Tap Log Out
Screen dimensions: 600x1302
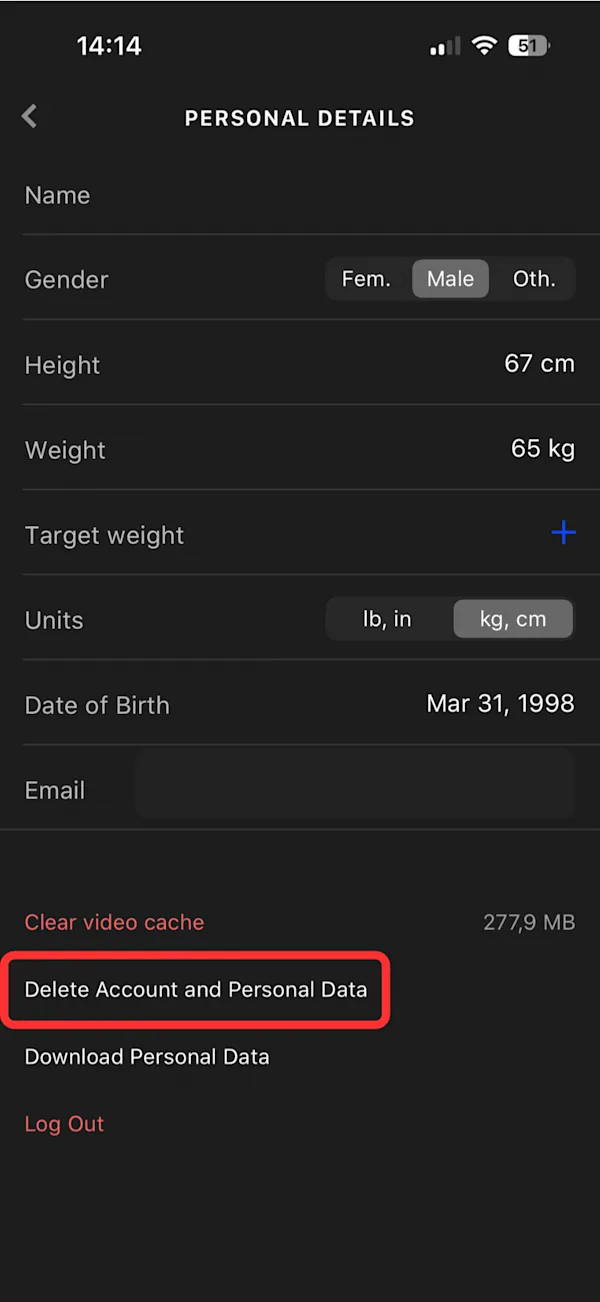pos(64,1123)
